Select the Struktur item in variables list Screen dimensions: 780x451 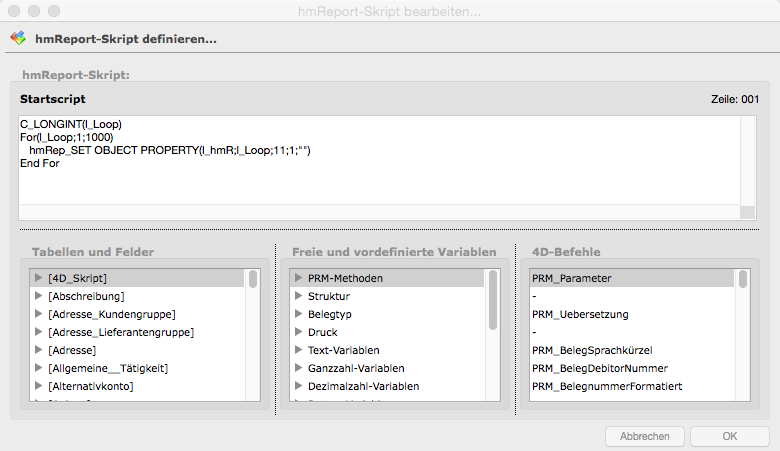click(329, 296)
